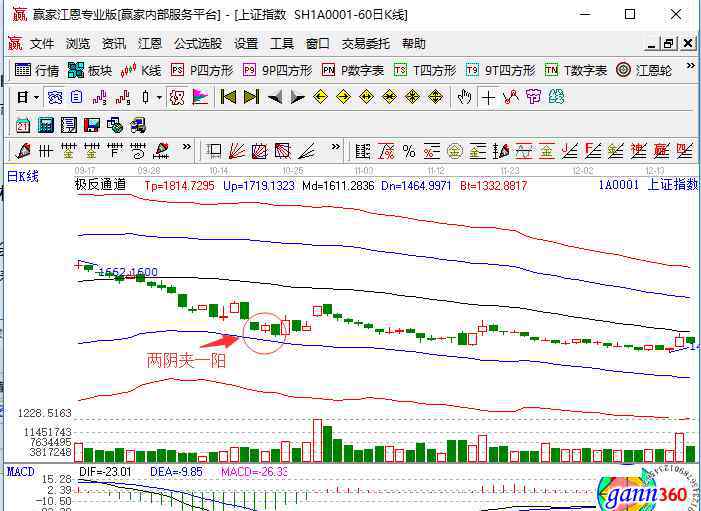Click the Md=1611.2836 value

click(x=338, y=185)
